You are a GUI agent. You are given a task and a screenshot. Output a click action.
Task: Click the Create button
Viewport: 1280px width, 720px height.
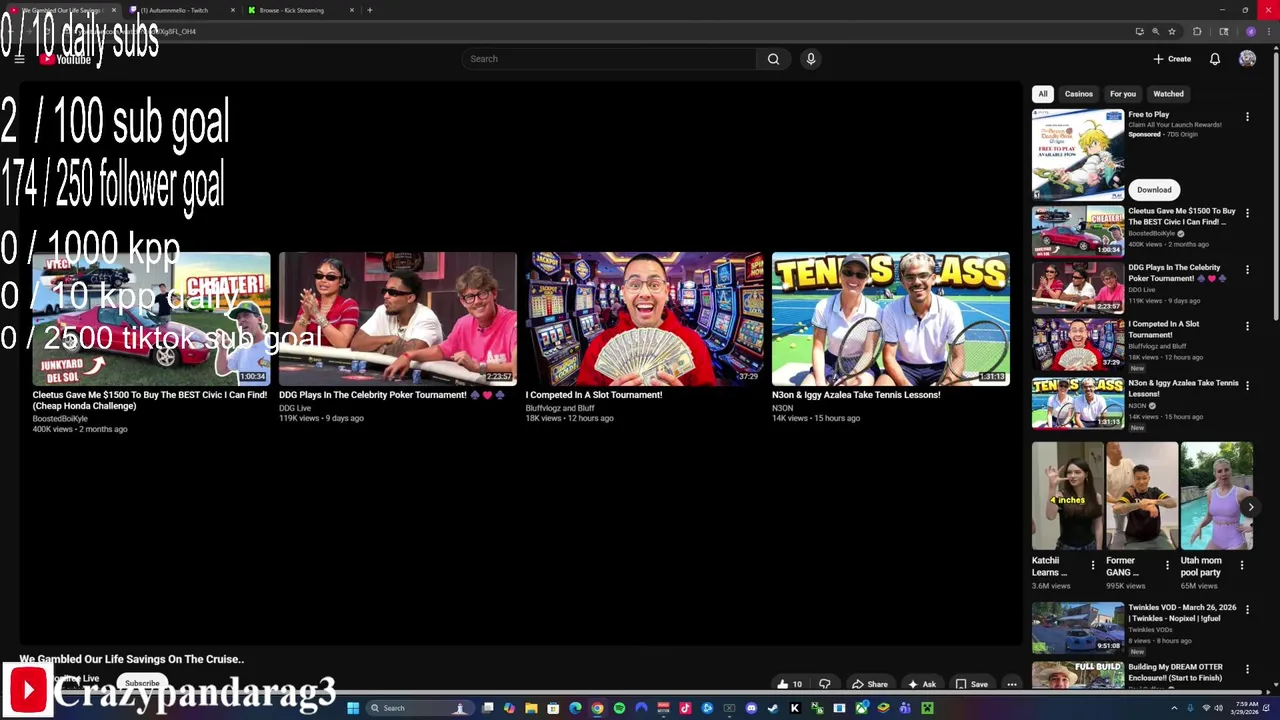coord(1172,59)
